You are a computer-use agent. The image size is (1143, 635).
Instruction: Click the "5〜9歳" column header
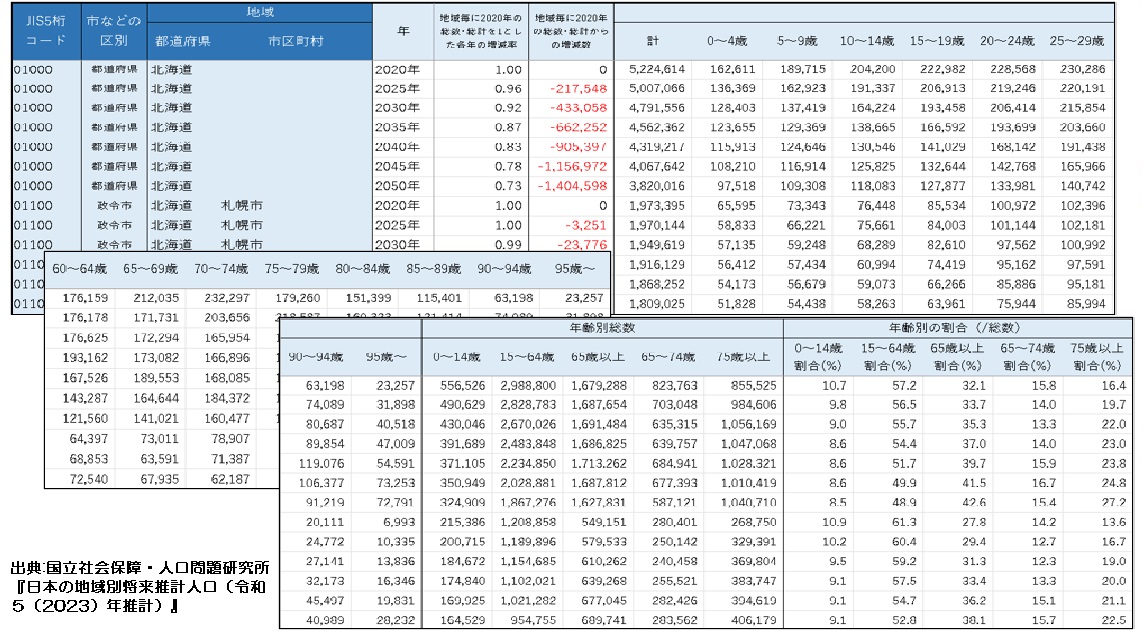(797, 41)
